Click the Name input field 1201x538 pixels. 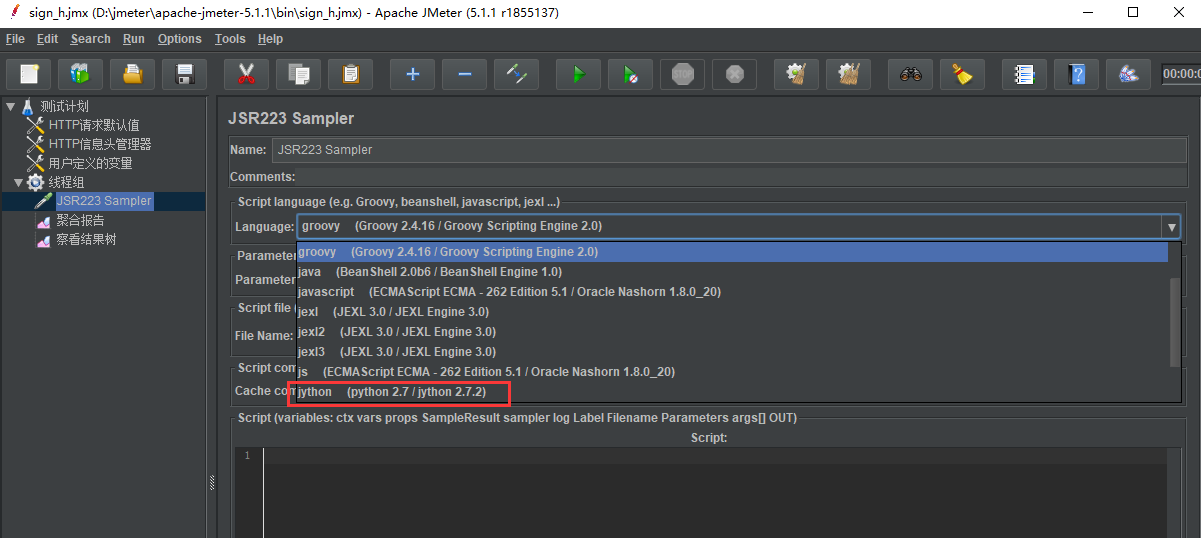point(728,150)
